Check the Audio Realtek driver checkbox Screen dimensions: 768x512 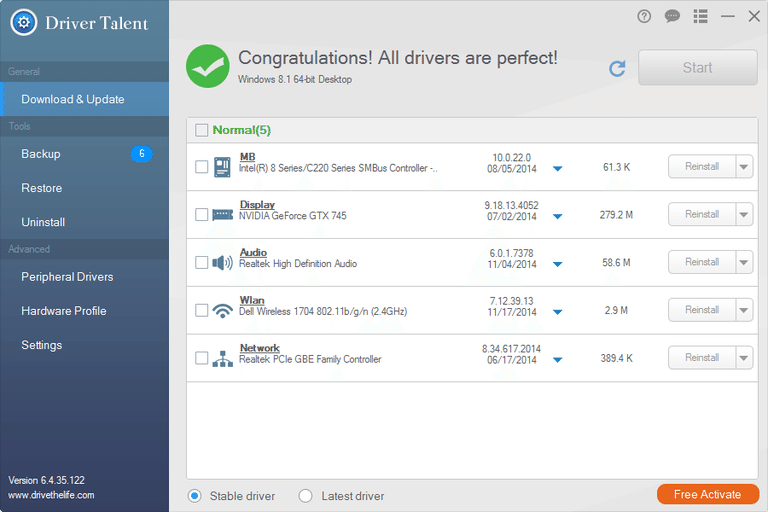pyautogui.click(x=201, y=263)
